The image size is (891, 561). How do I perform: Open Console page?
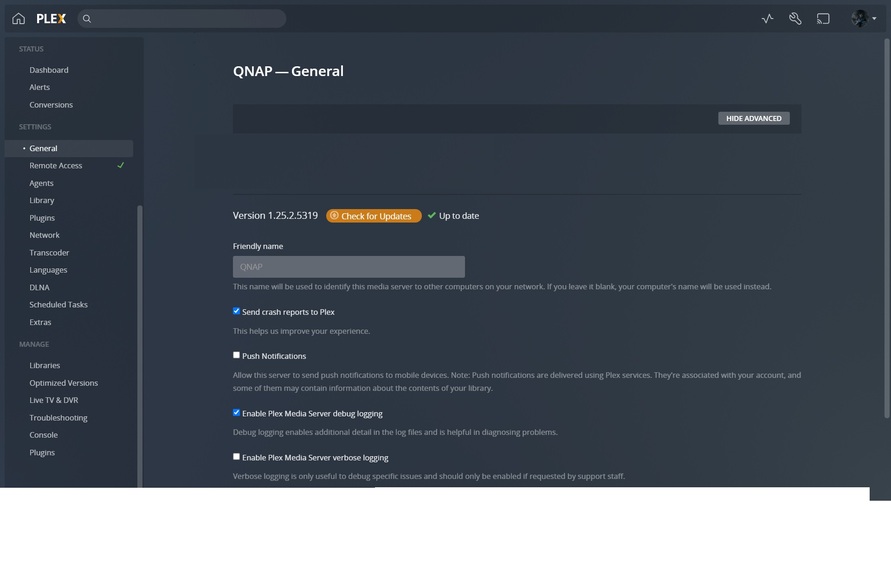pyautogui.click(x=43, y=435)
